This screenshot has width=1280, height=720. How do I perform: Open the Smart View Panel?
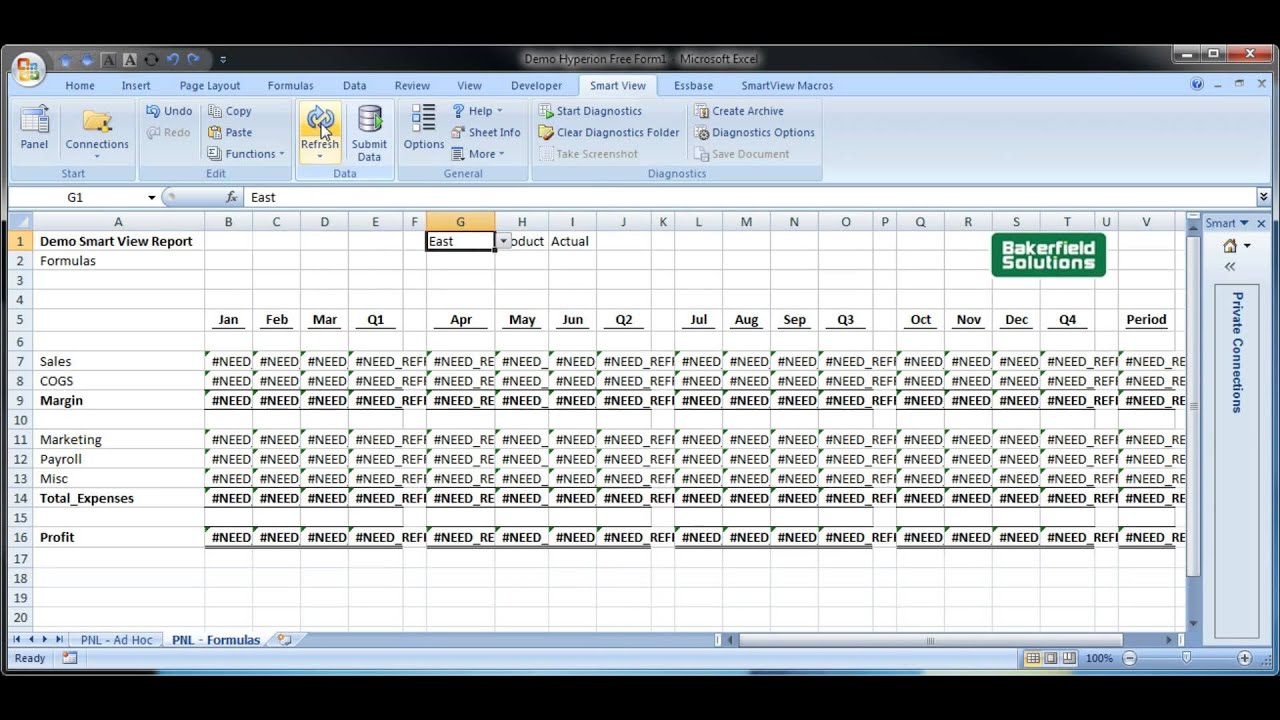34,130
